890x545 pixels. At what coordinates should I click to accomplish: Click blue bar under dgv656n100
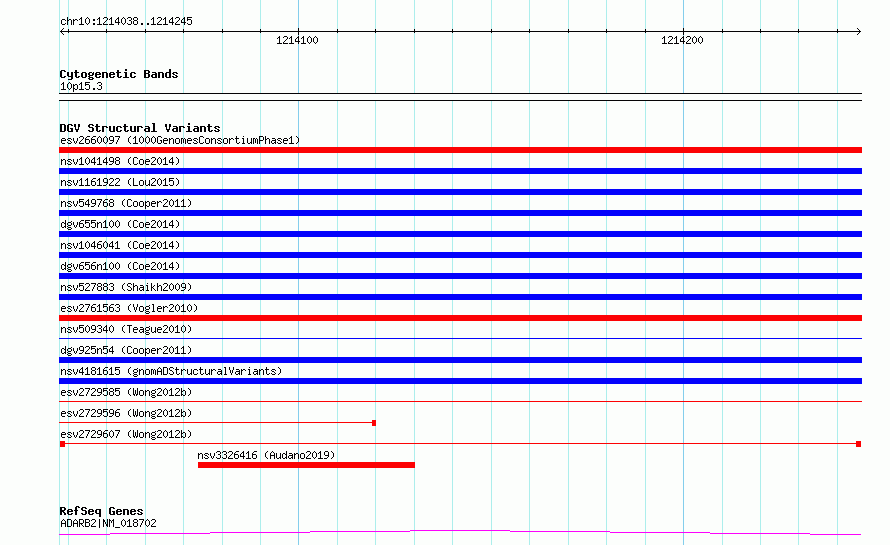tap(460, 276)
